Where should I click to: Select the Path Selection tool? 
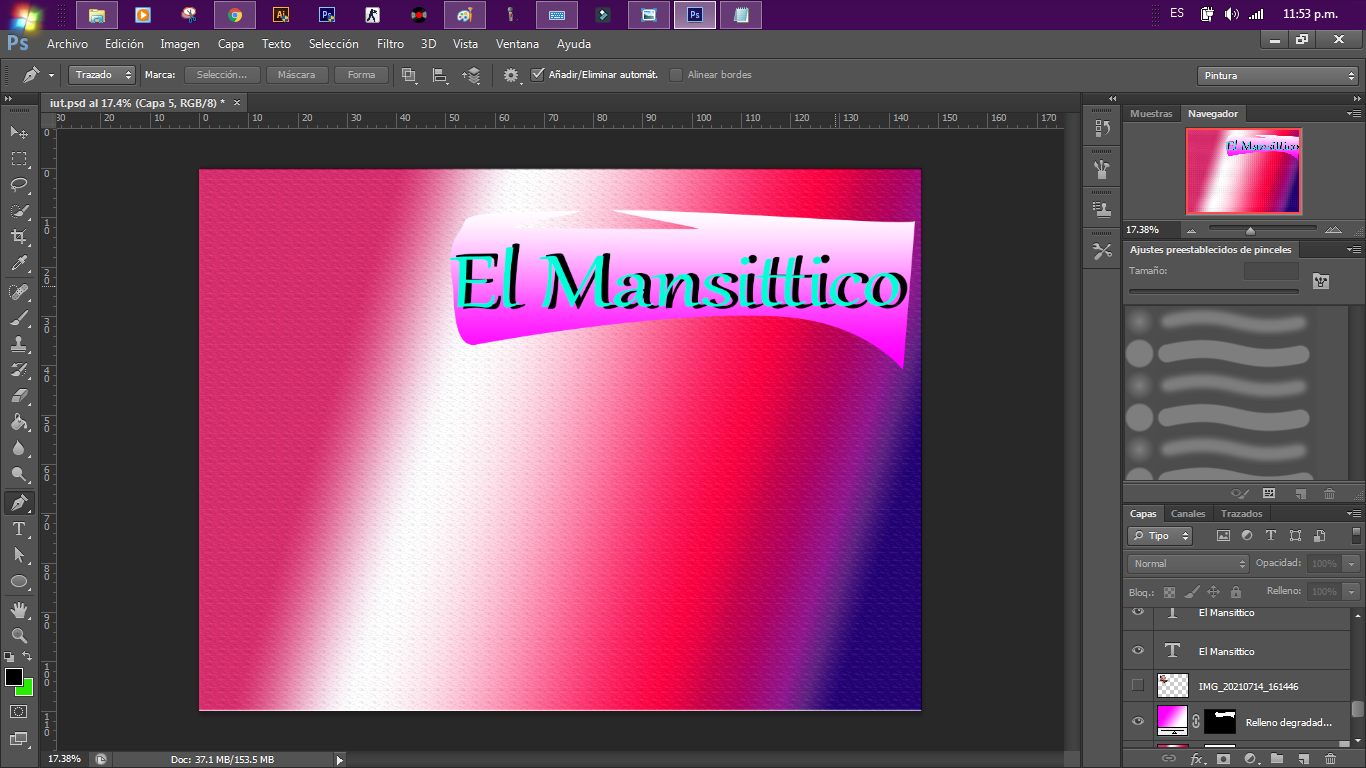(19, 555)
